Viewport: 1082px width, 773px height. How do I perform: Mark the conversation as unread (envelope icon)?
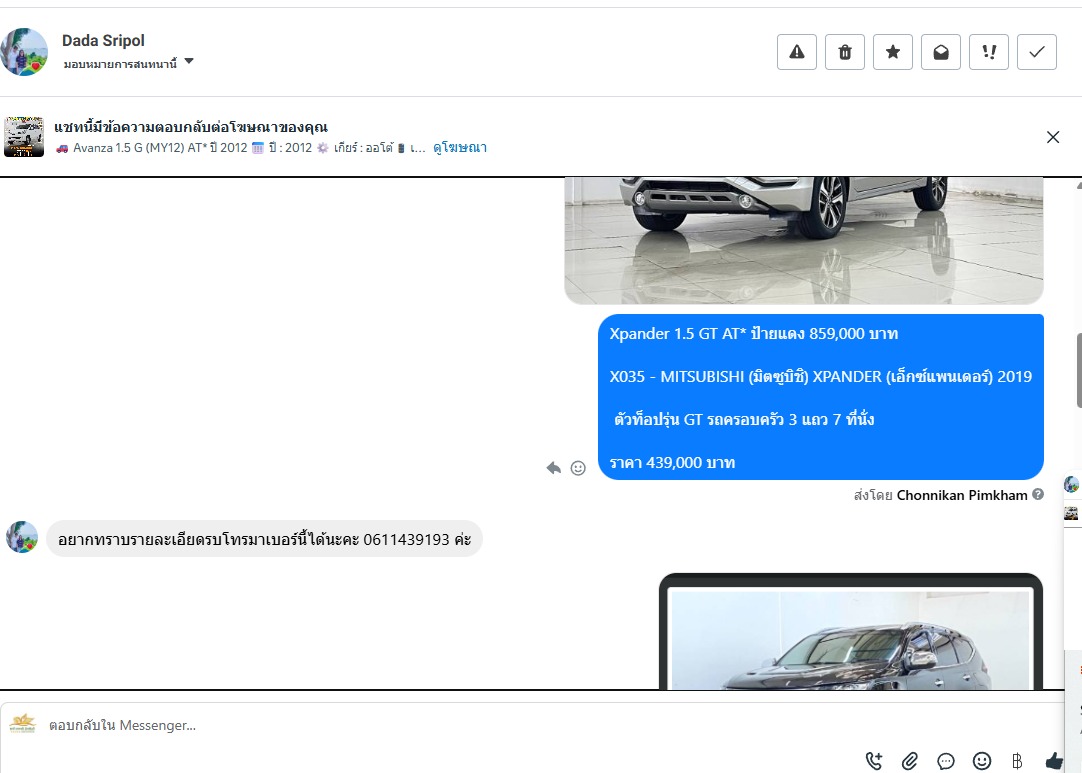(941, 52)
